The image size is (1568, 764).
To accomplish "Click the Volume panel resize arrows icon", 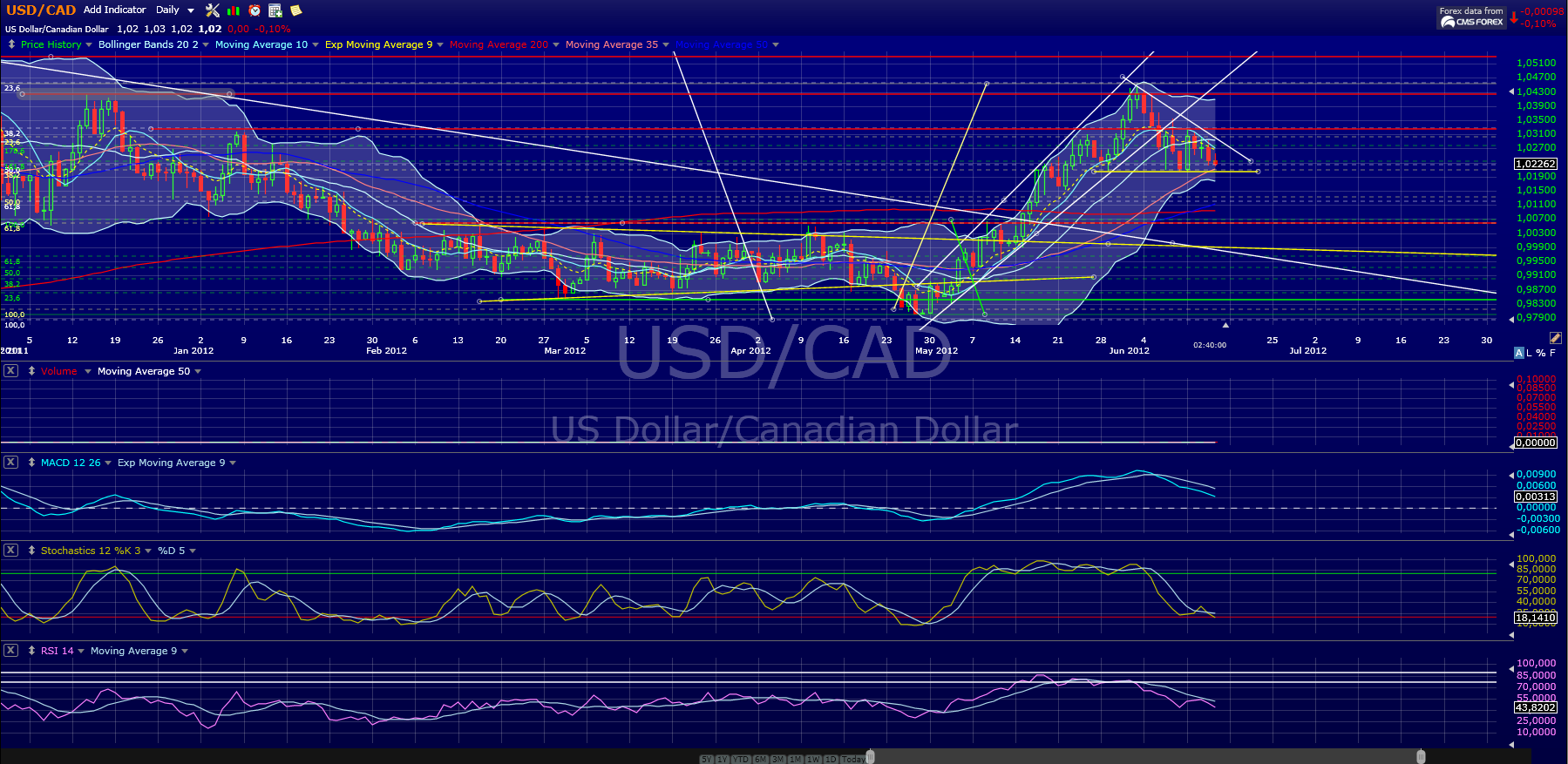I will (x=31, y=371).
